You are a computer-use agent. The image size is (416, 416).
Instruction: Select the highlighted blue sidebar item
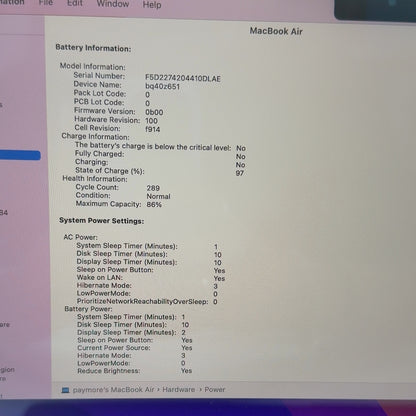point(20,155)
